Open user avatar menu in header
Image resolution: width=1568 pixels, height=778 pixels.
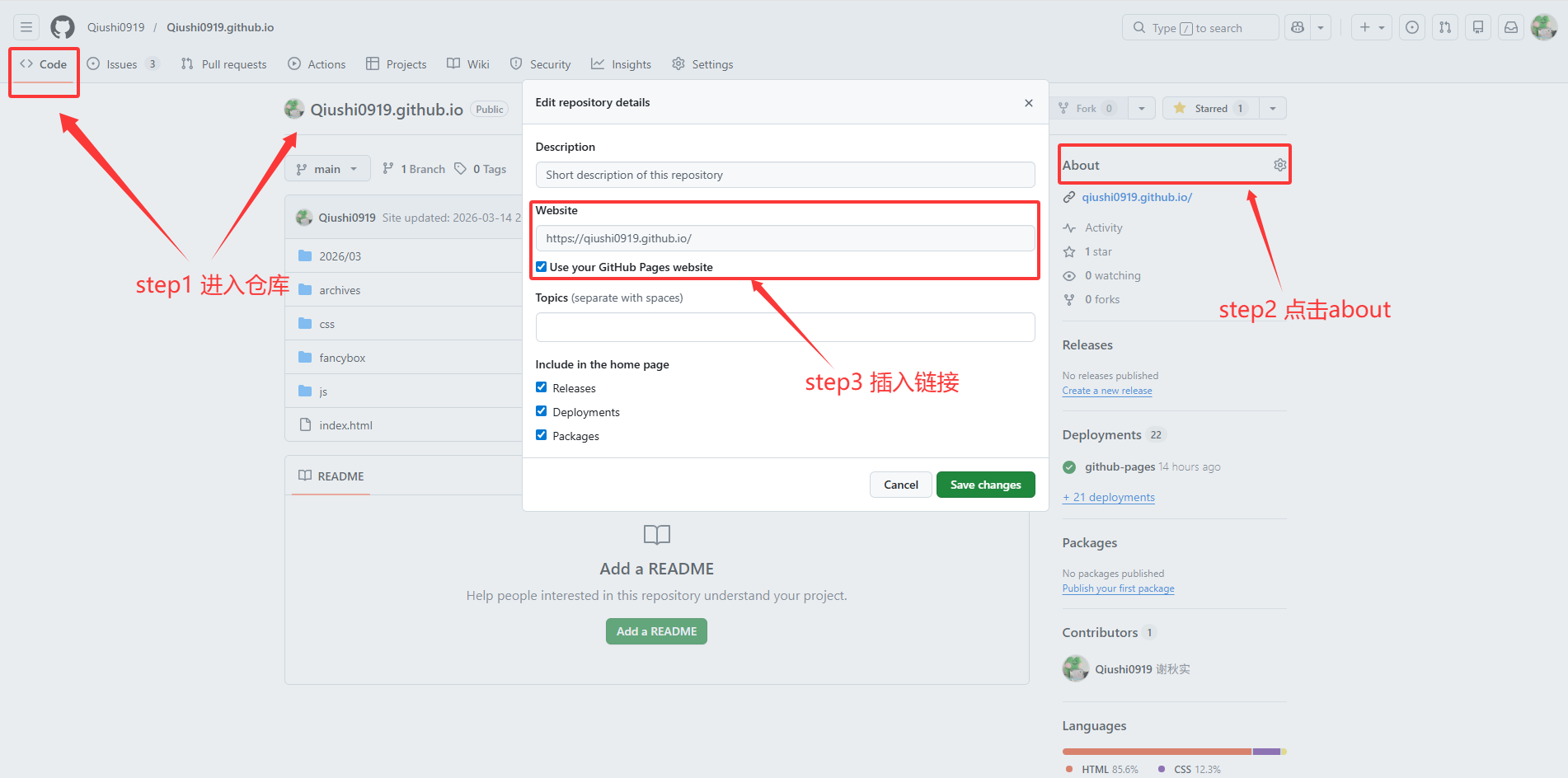coord(1544,27)
